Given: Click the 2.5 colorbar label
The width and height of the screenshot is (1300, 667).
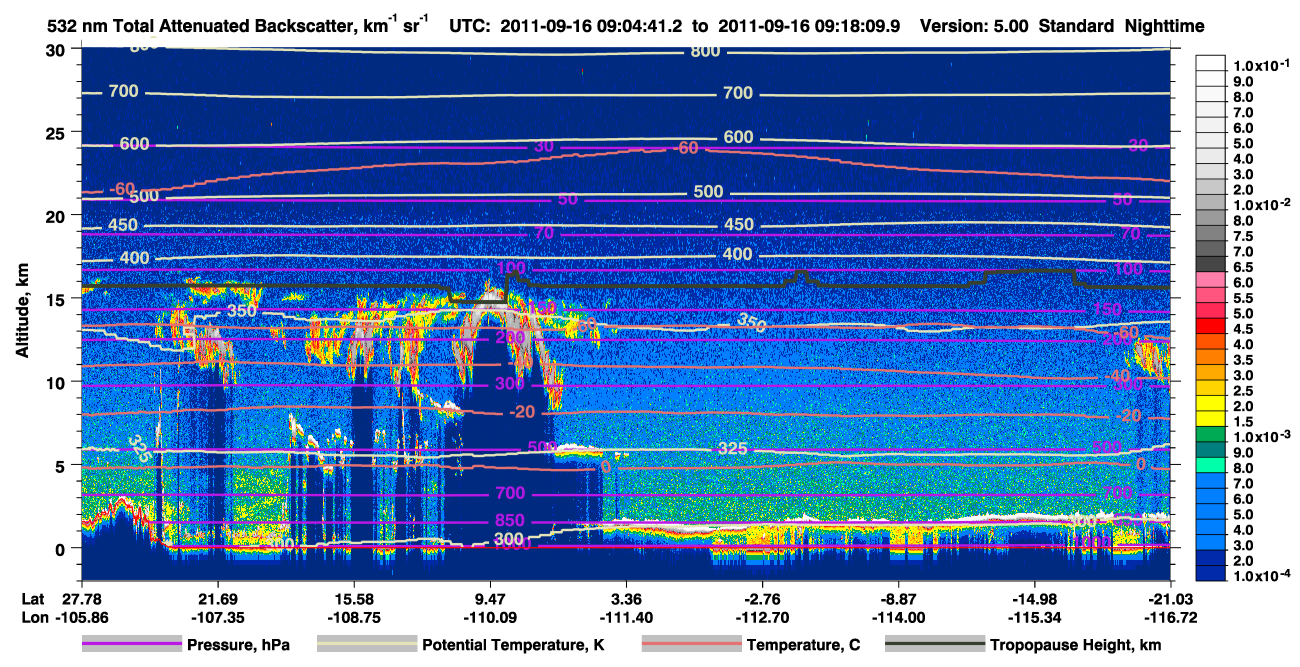Looking at the screenshot, I should tap(1242, 390).
